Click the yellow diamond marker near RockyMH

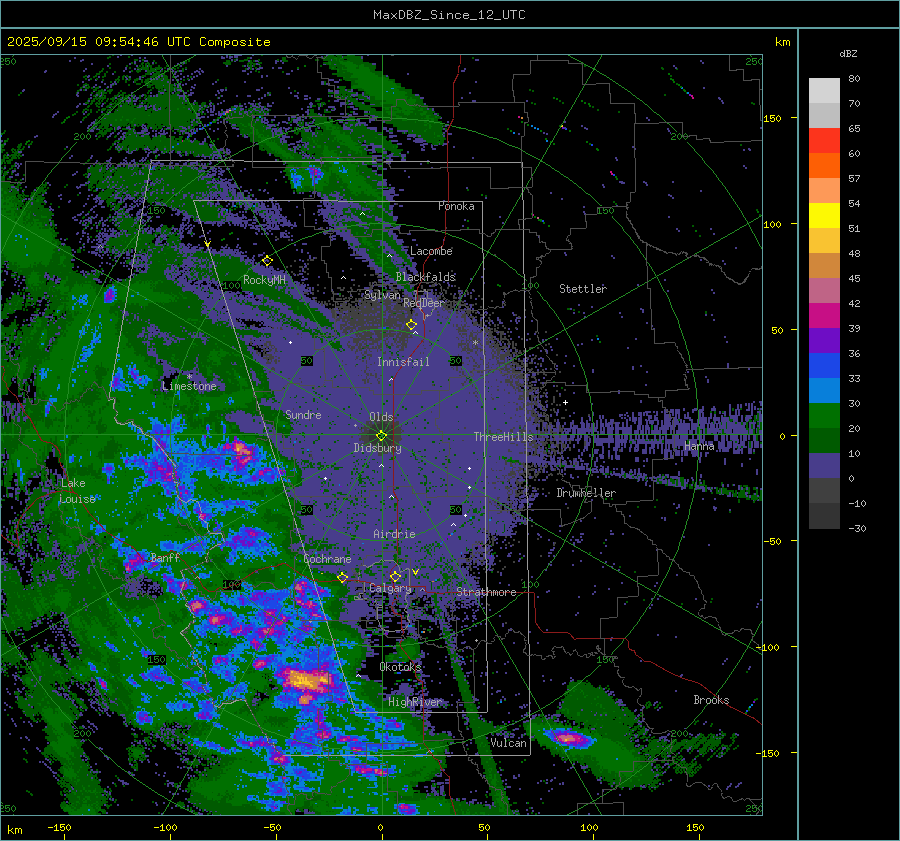(x=267, y=261)
